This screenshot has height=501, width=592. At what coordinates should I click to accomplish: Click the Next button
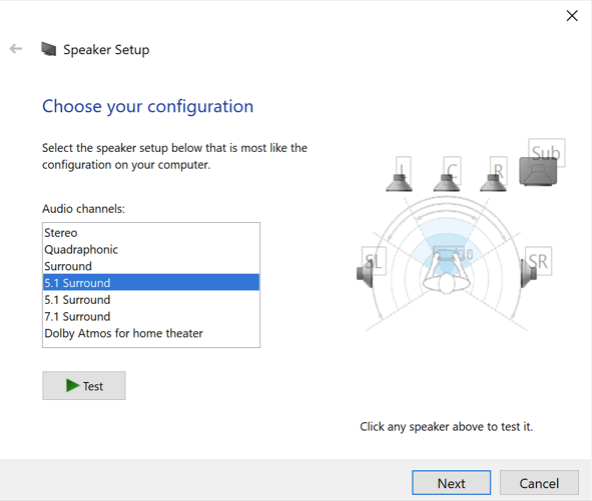[x=451, y=483]
